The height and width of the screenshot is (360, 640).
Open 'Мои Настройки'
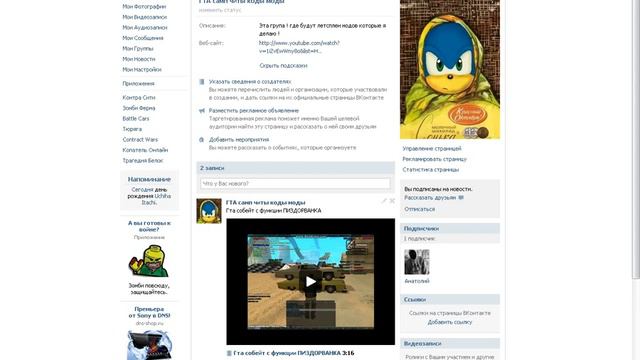142,69
